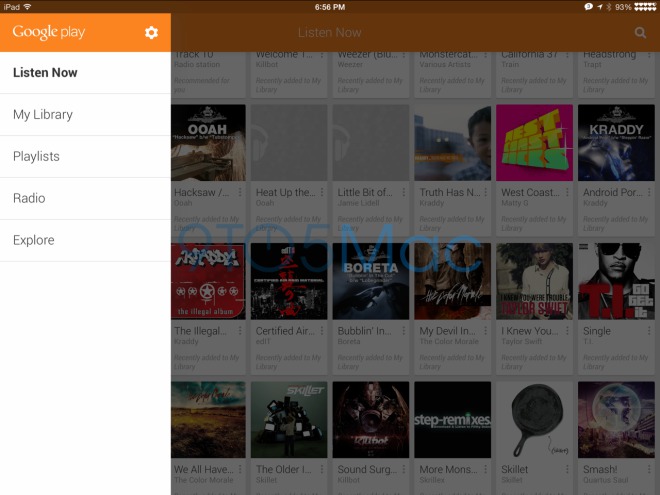The image size is (660, 495).
Task: Click the 'Janie Lidell' artist name
Action: click(359, 203)
